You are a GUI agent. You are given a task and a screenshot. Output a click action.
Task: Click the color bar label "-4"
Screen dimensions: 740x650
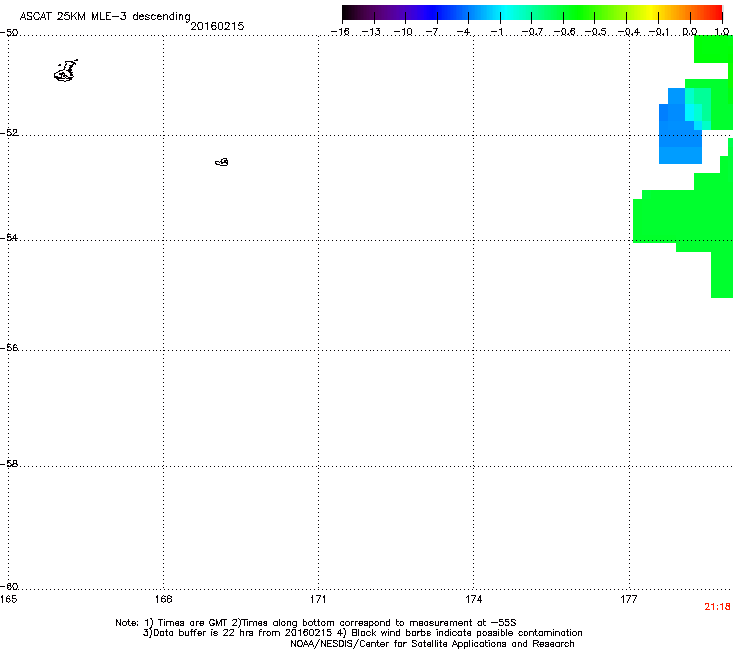point(464,32)
